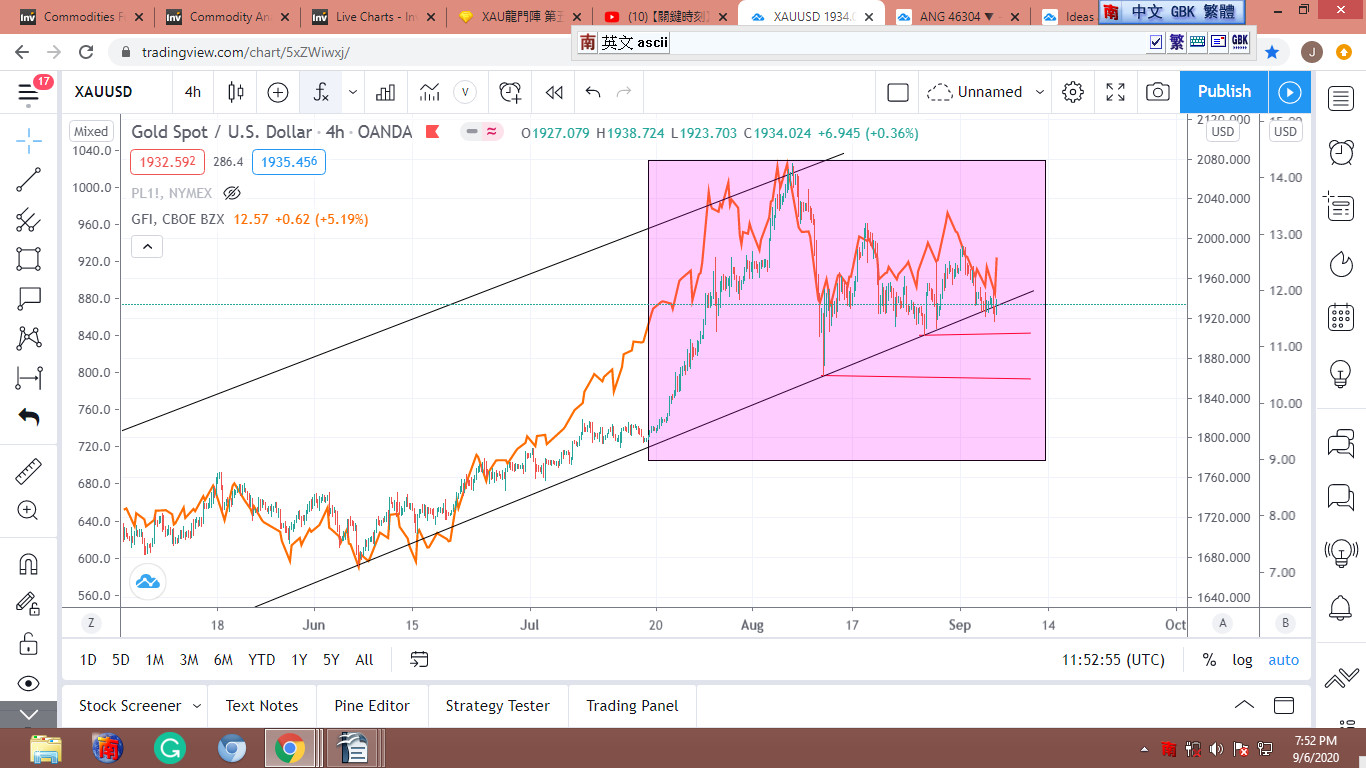Open the prediction and measurement tools
The height and width of the screenshot is (768, 1366).
coord(29,378)
